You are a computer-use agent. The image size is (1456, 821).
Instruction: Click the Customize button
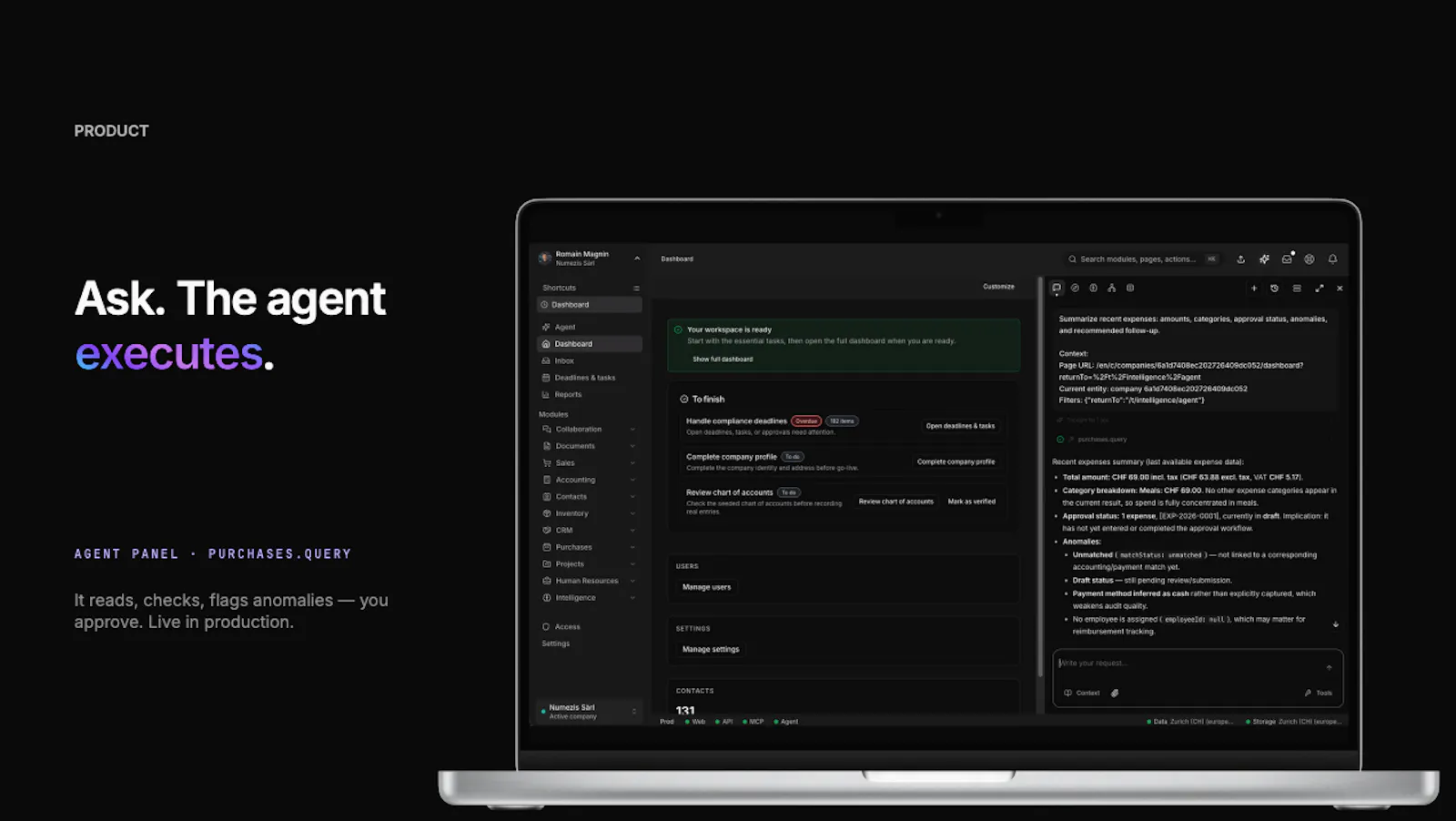(x=998, y=287)
